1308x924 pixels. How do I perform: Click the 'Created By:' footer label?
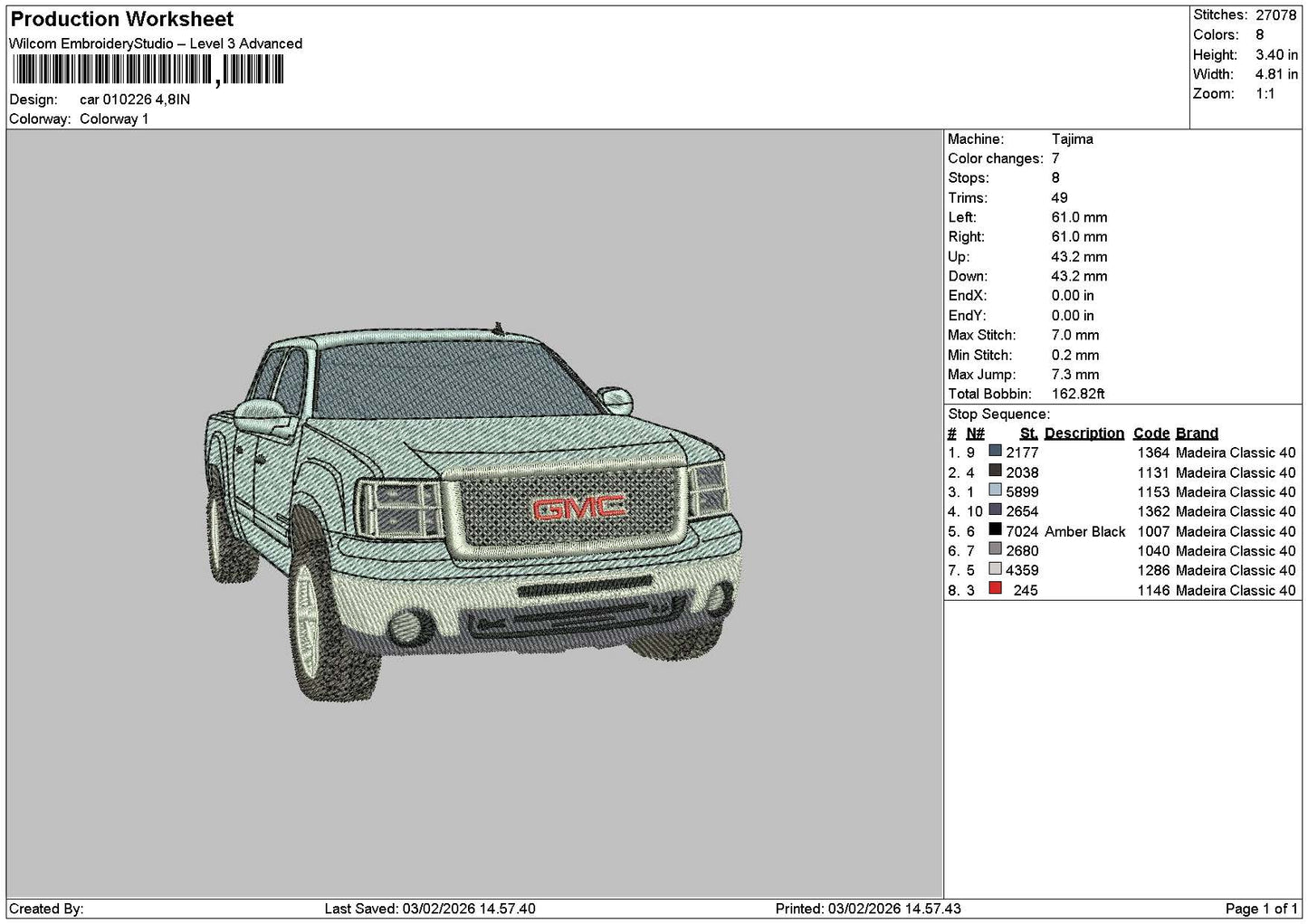46,909
